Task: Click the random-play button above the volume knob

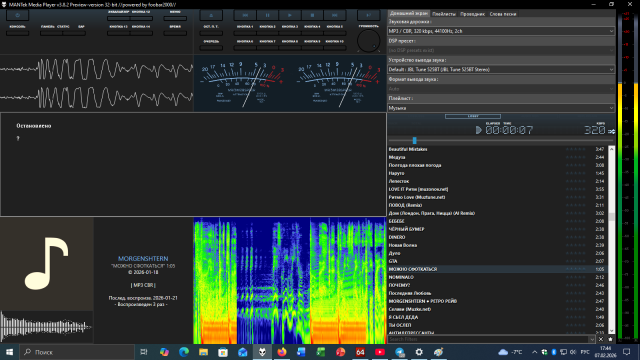Action: click(x=368, y=15)
